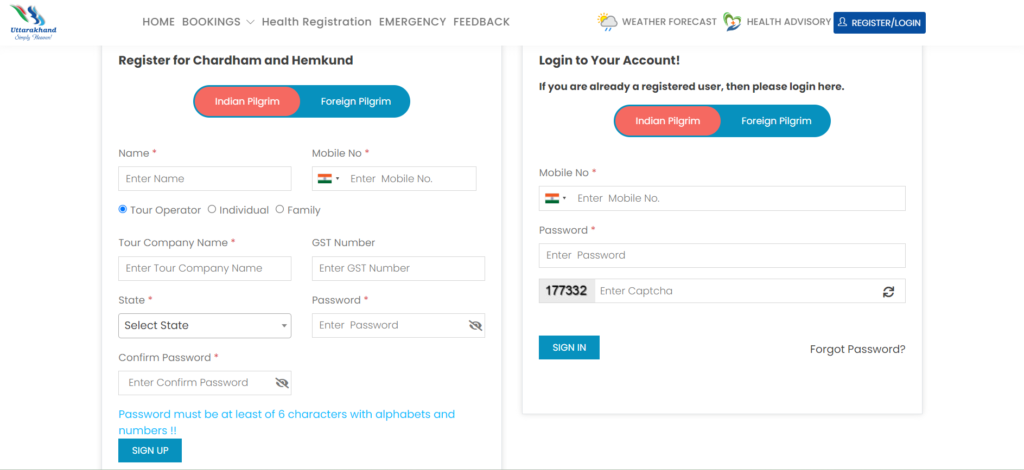Open country flag selector in registration form
The width and height of the screenshot is (1024, 470).
[x=329, y=179]
